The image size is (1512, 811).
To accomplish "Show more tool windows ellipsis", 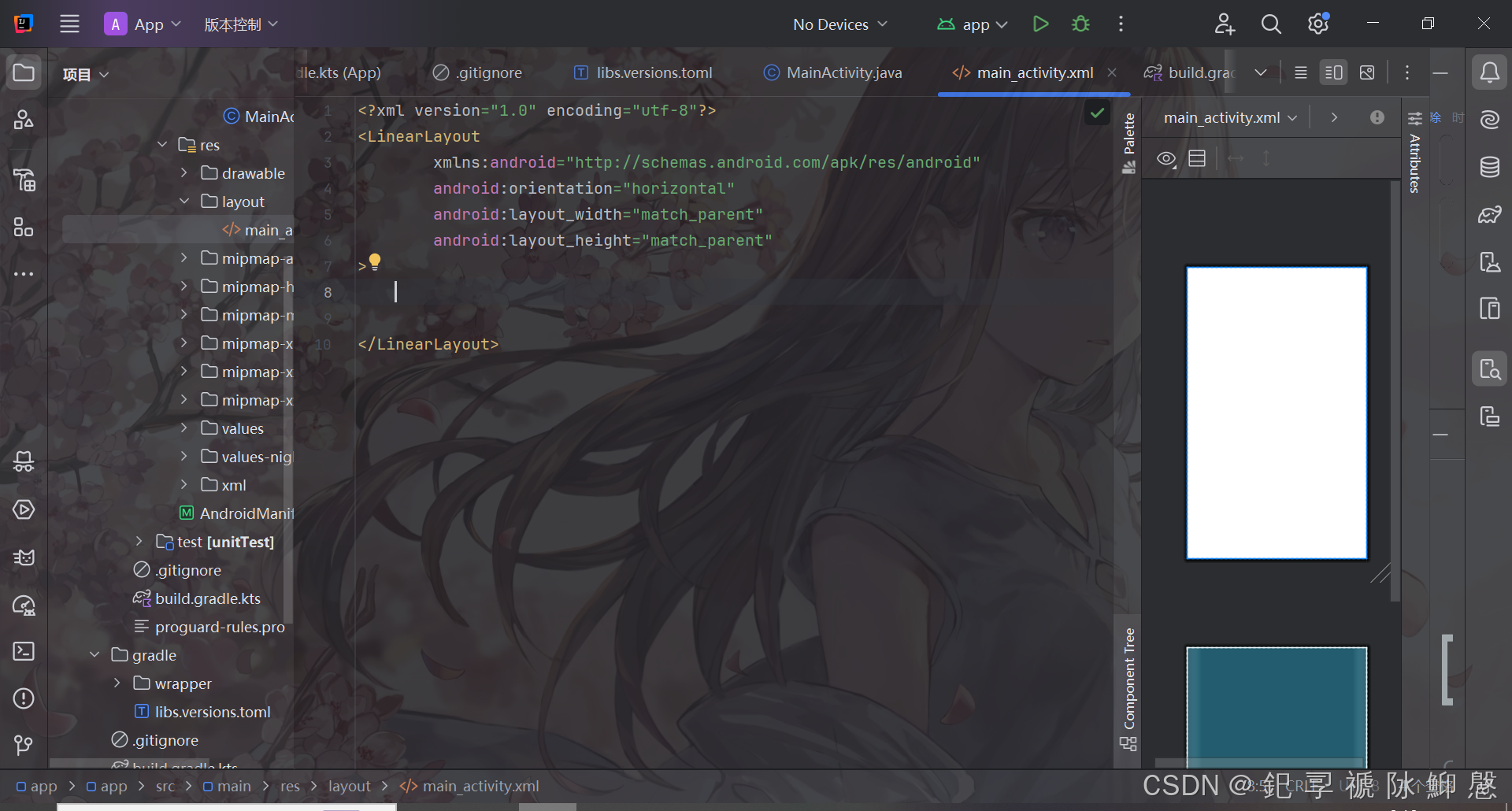I will click(x=24, y=274).
